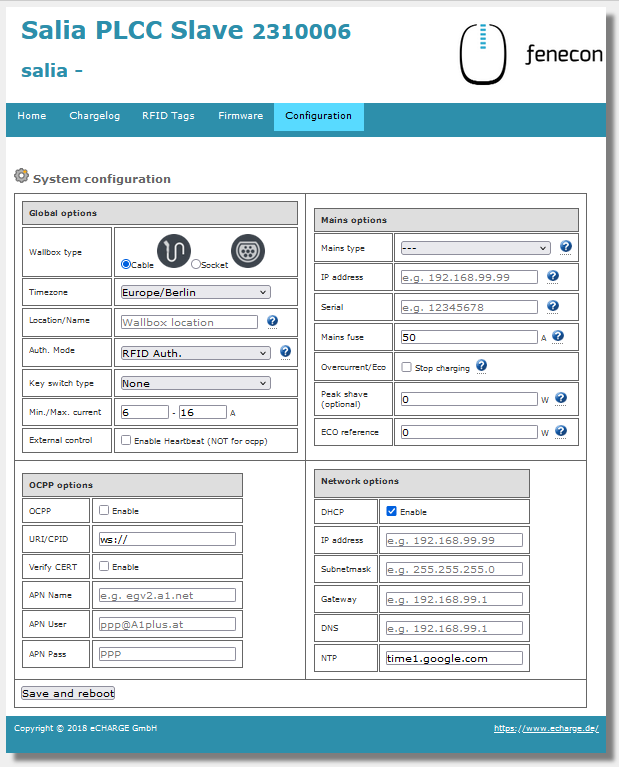The image size is (619, 767).
Task: Open help for the Auth. Mode setting
Action: pyautogui.click(x=285, y=351)
